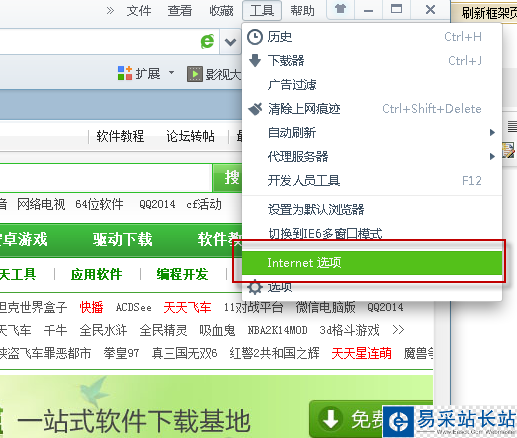Image resolution: width=517 pixels, height=438 pixels.
Task: Open the 3d格斗游戏 link
Action: pos(349,330)
